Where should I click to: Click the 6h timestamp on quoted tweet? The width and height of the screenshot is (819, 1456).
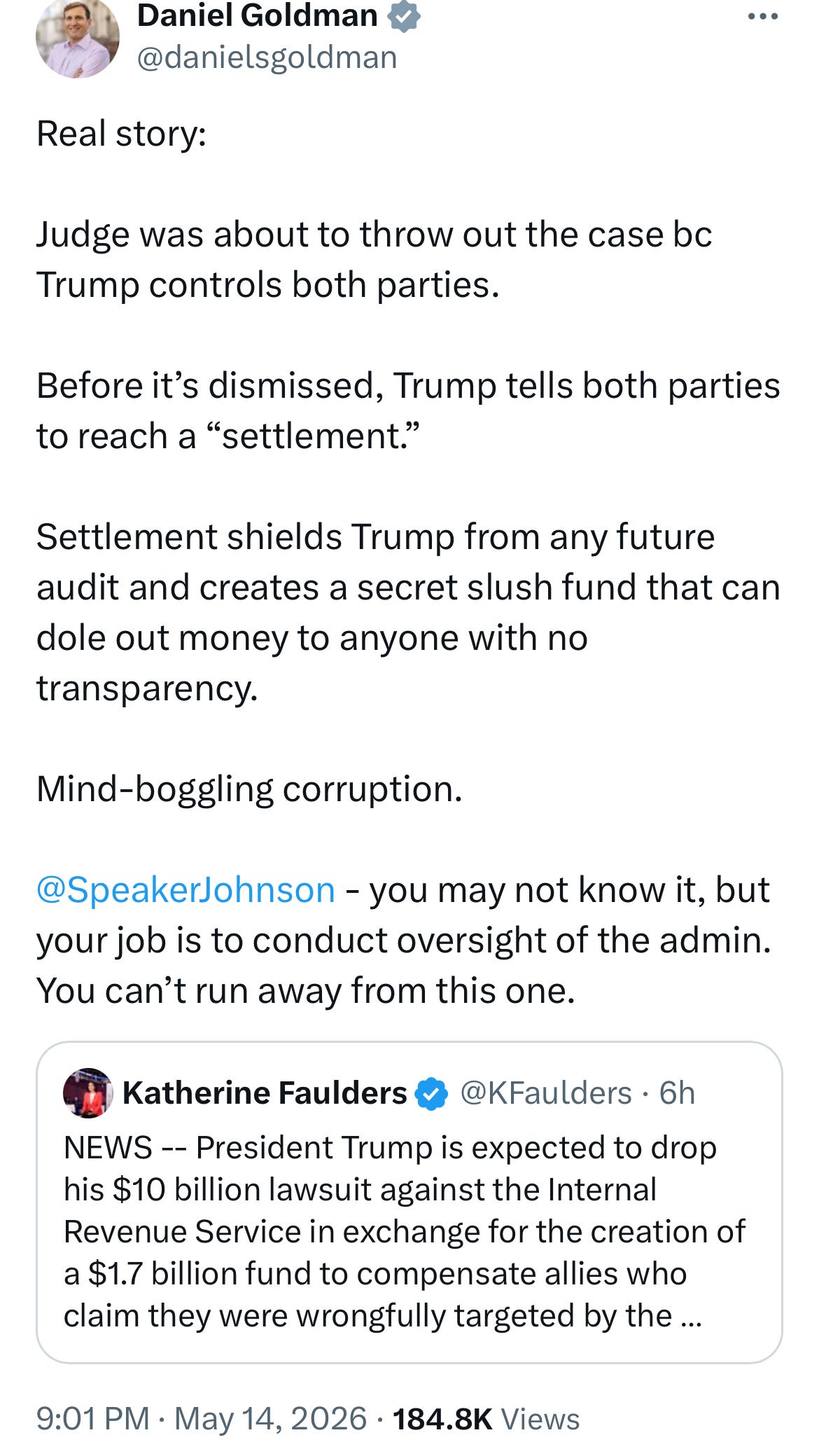[x=677, y=1093]
